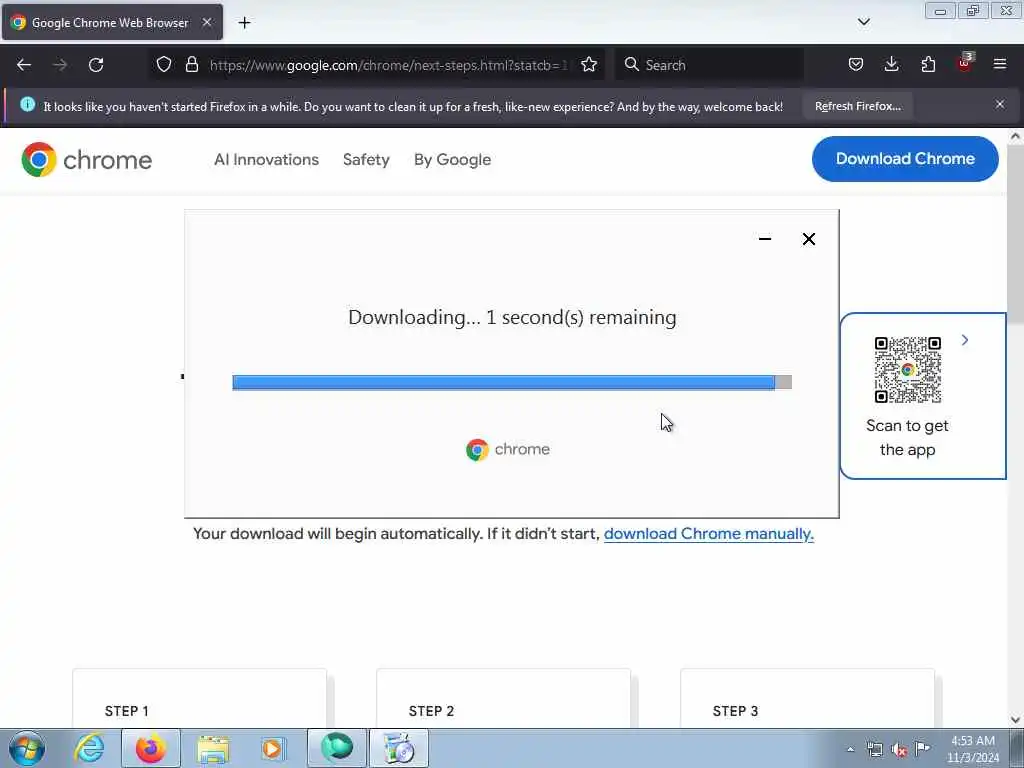
Task: Open the Firefox downloads panel
Action: click(891, 65)
